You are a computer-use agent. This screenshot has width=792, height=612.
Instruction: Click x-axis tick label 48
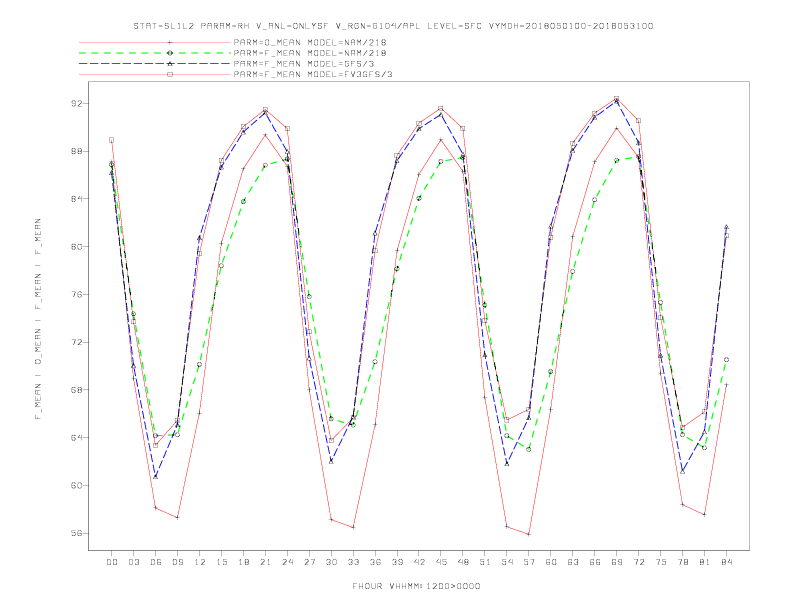pyautogui.click(x=463, y=562)
